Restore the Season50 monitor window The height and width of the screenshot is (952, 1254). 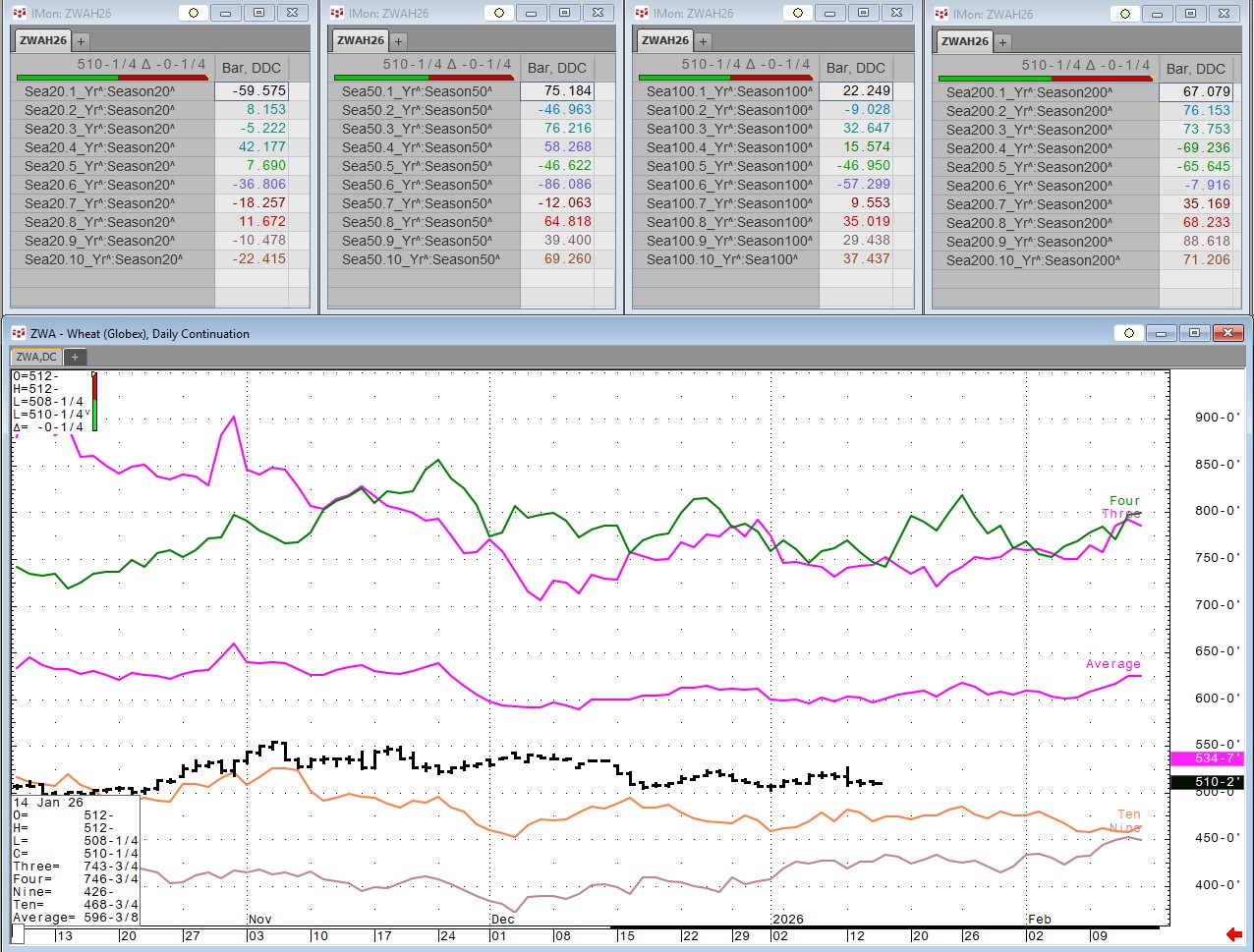coord(564,13)
